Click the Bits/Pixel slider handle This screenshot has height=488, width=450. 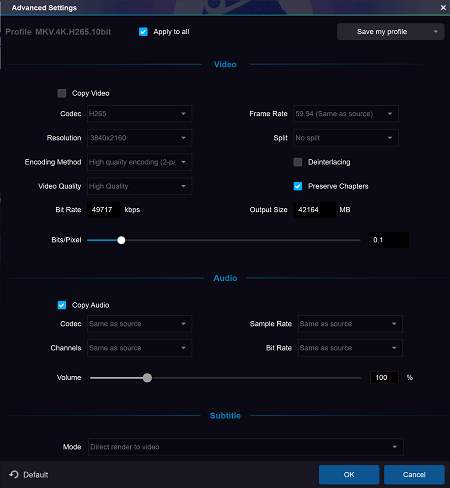121,240
